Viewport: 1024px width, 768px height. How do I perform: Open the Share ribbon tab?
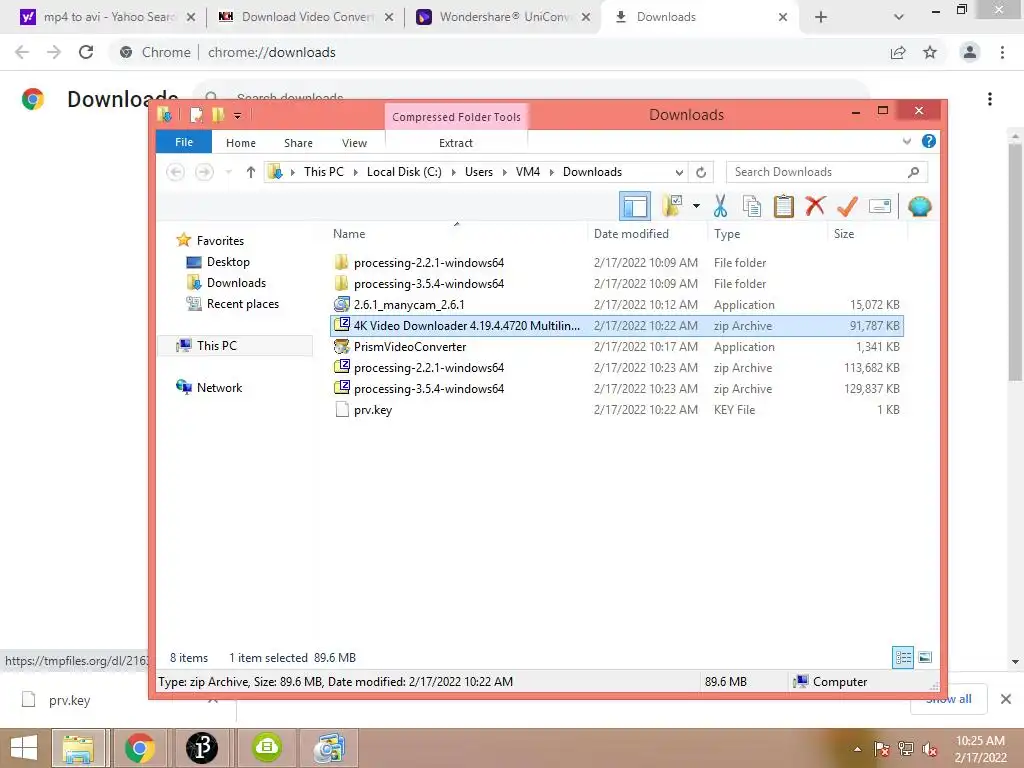(298, 143)
